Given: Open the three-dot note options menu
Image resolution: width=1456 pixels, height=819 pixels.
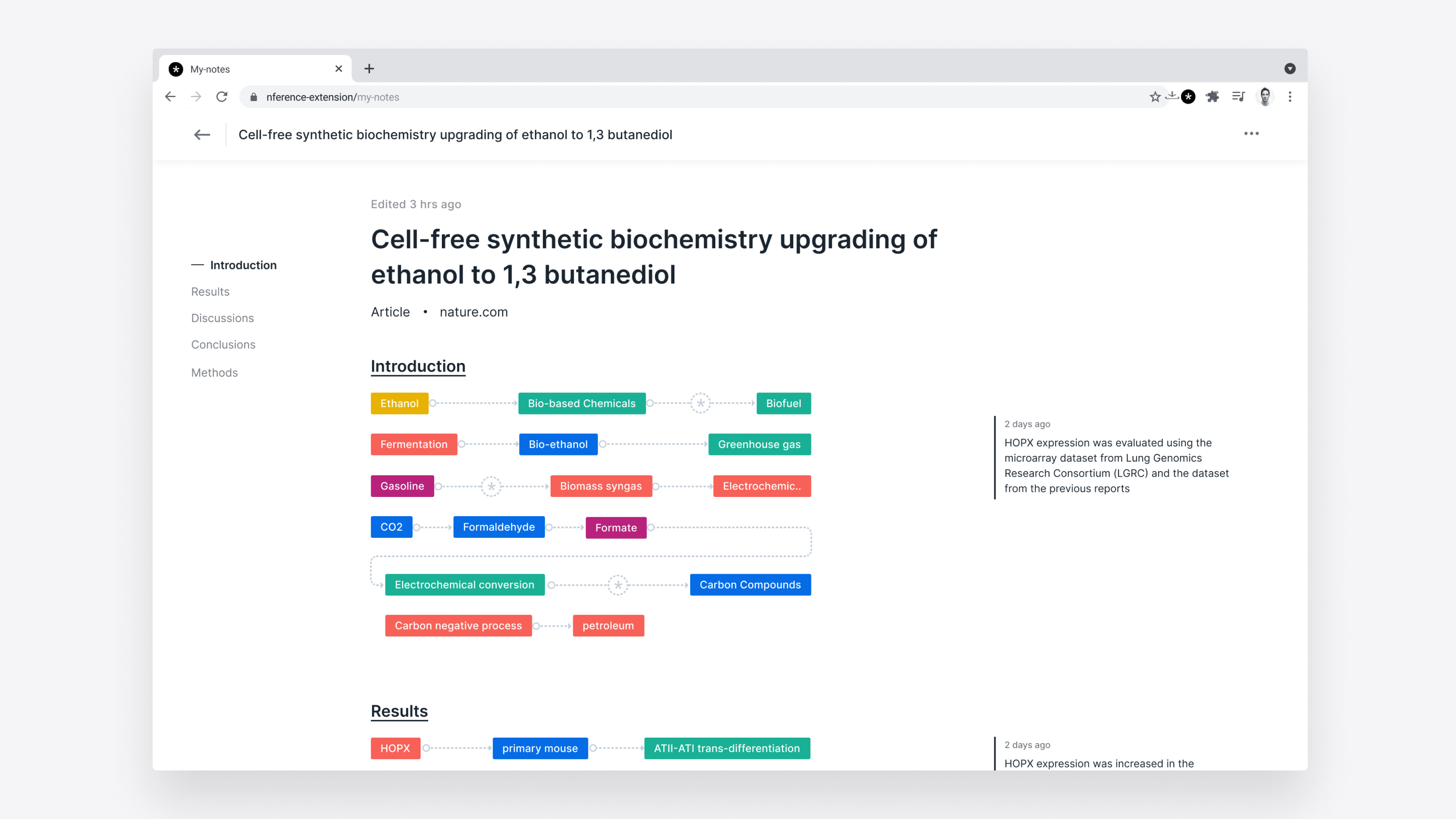Looking at the screenshot, I should pyautogui.click(x=1251, y=134).
